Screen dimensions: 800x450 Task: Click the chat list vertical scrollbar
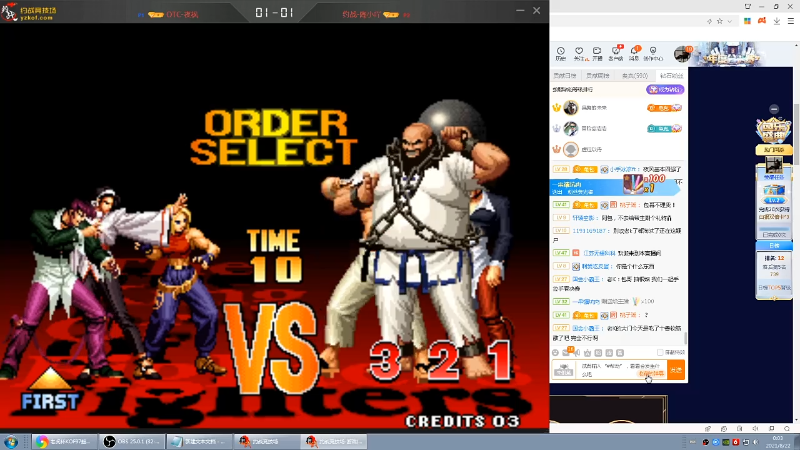(686, 338)
